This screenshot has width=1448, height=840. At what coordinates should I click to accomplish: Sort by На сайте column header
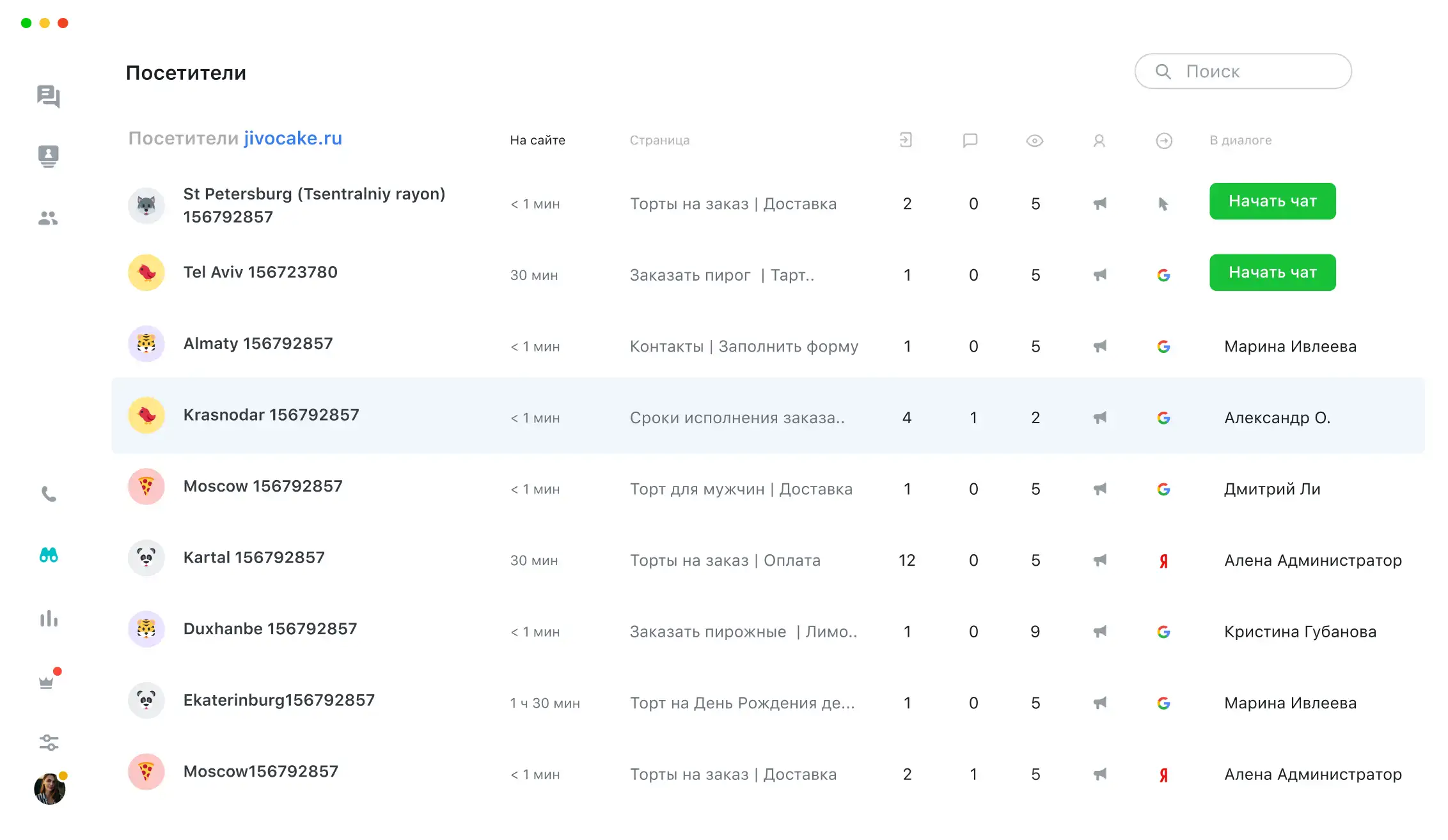[x=537, y=140]
